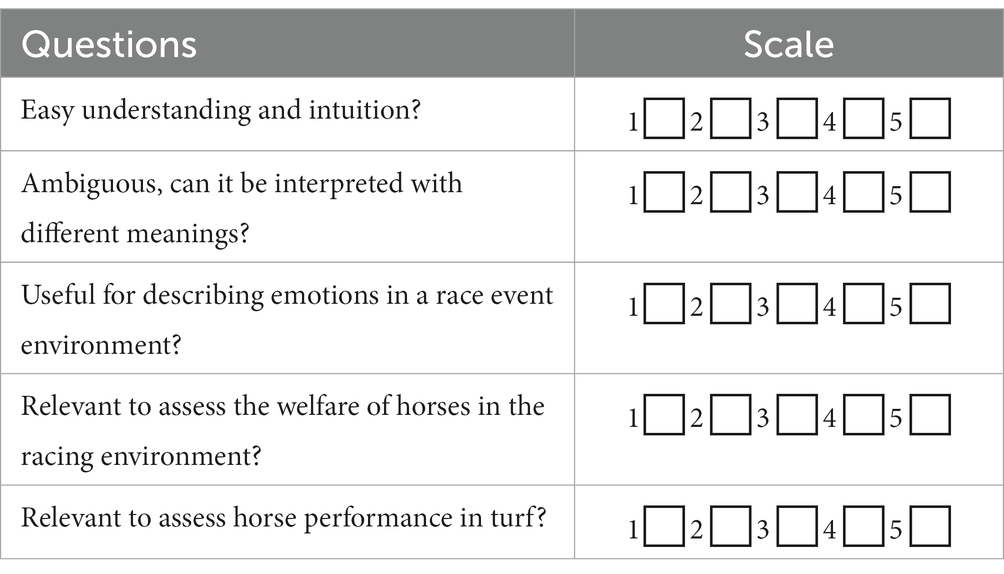Check box 3 for horse performance in turf
The width and height of the screenshot is (1004, 574).
point(797,527)
